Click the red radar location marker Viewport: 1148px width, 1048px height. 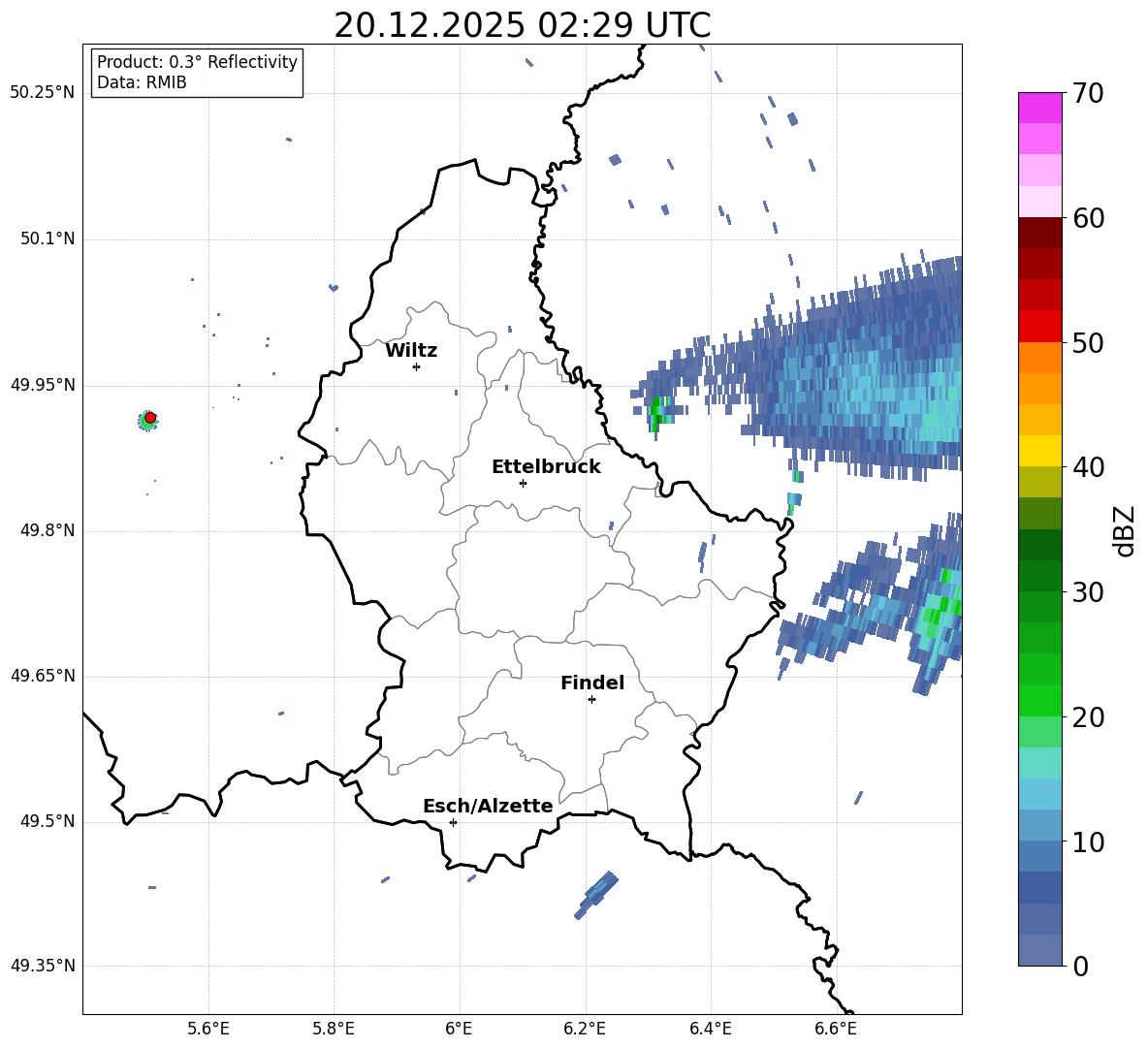150,417
